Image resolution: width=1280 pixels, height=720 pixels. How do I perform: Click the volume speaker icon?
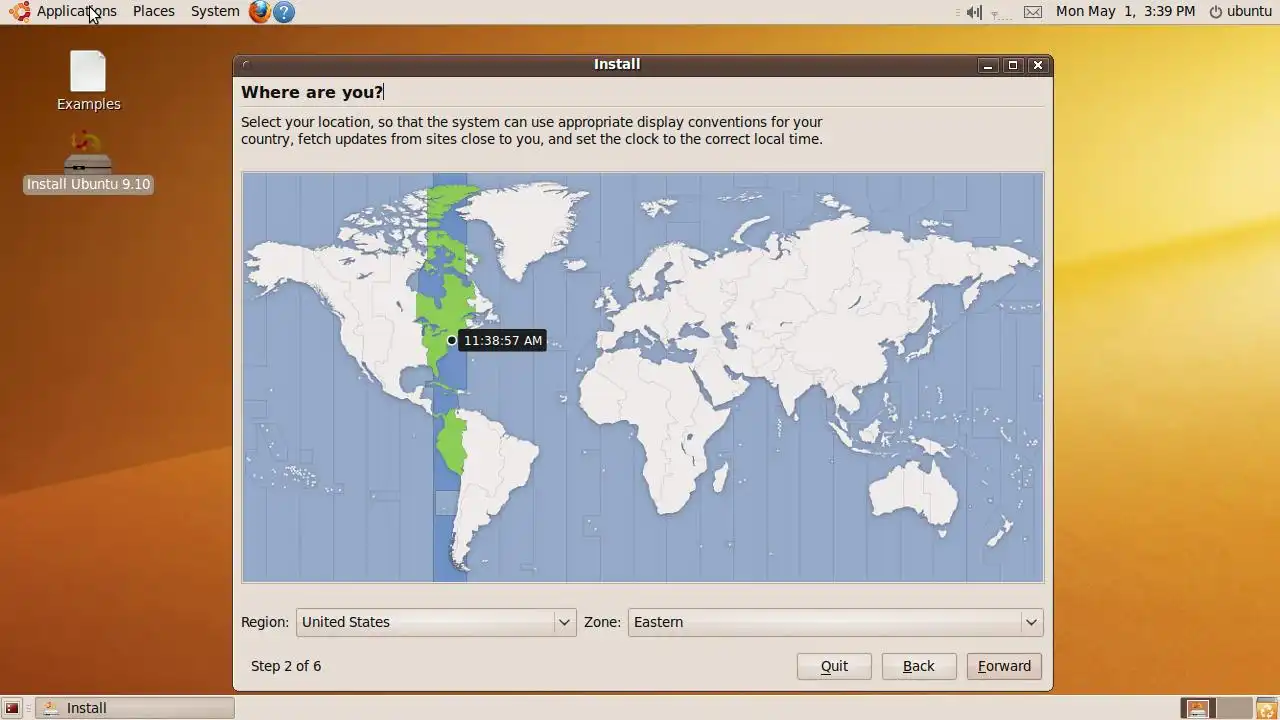[x=974, y=12]
